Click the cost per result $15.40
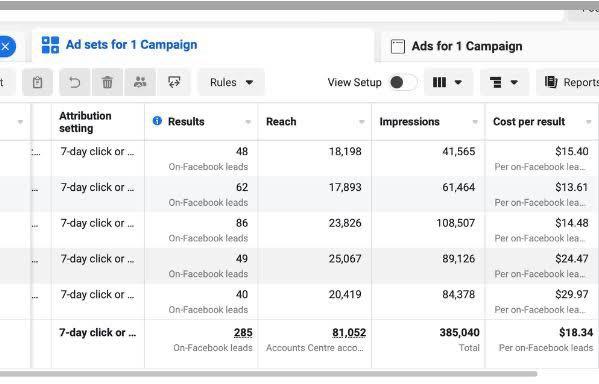This screenshot has height=384, width=599. [571, 151]
